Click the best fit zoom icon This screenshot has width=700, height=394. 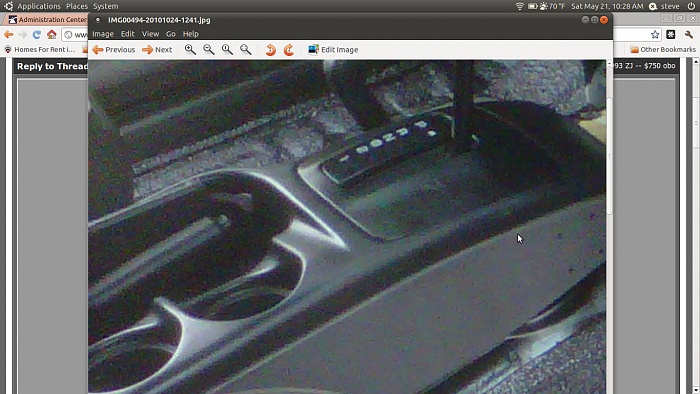tap(246, 50)
